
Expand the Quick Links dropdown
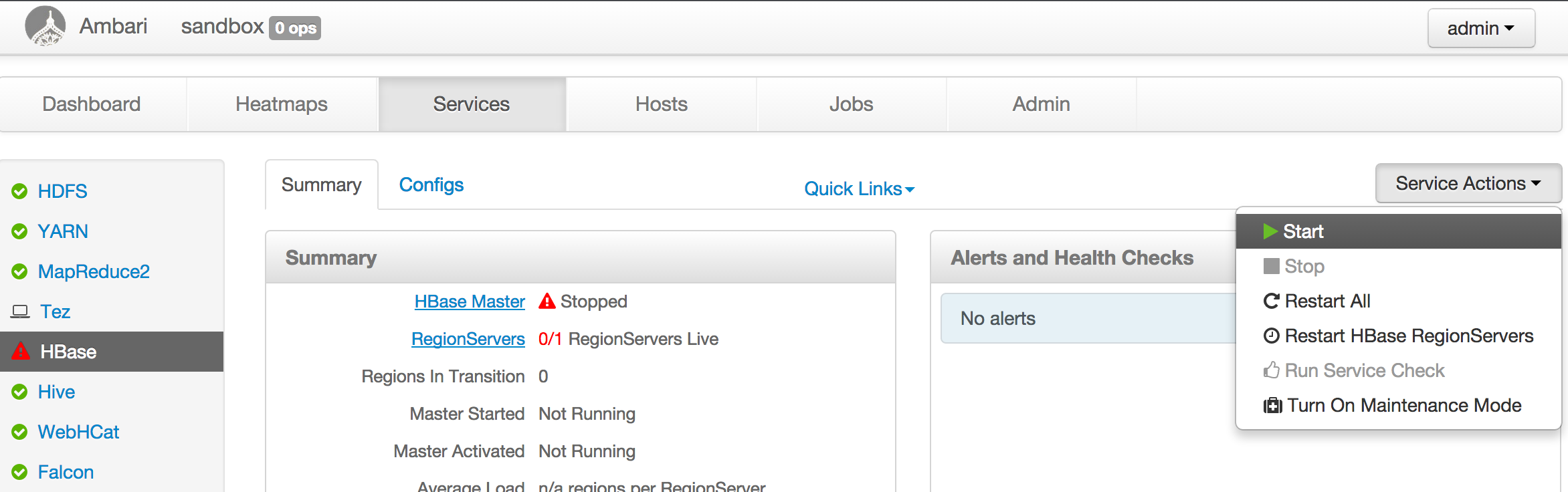click(859, 189)
